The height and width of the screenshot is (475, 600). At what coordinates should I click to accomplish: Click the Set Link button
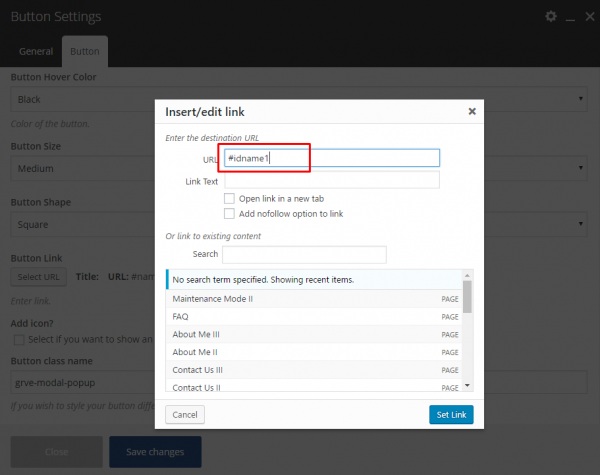[449, 414]
